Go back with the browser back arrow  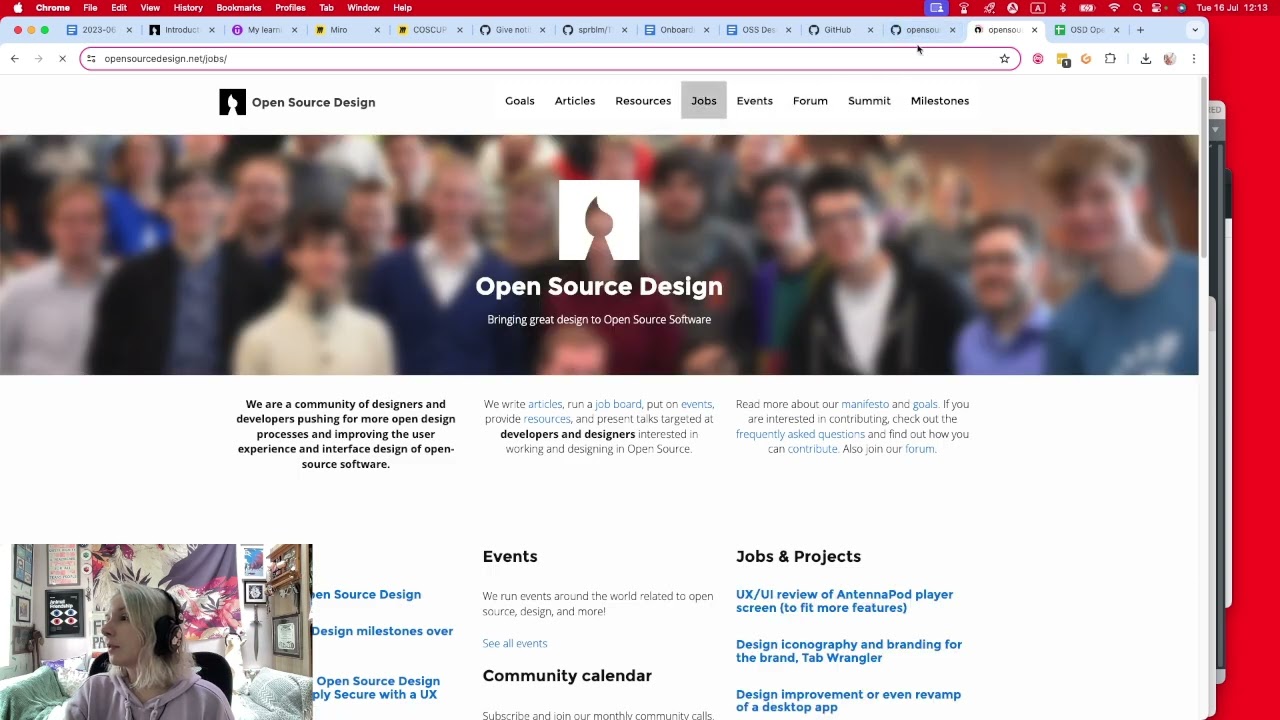15,59
